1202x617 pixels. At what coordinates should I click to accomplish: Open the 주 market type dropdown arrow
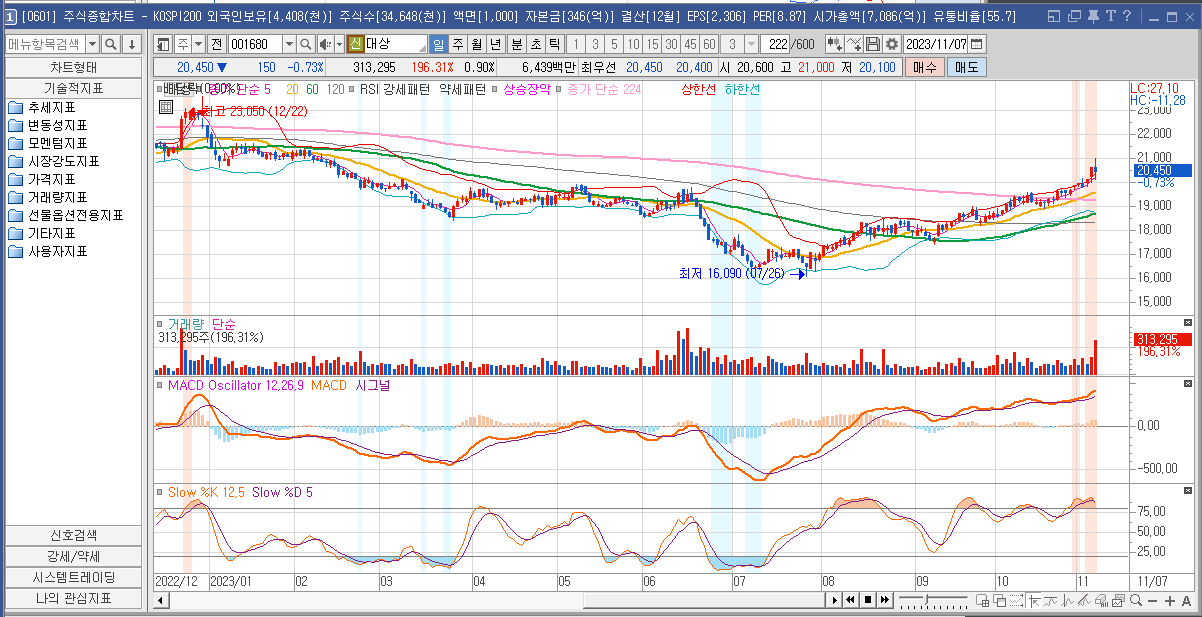[198, 44]
